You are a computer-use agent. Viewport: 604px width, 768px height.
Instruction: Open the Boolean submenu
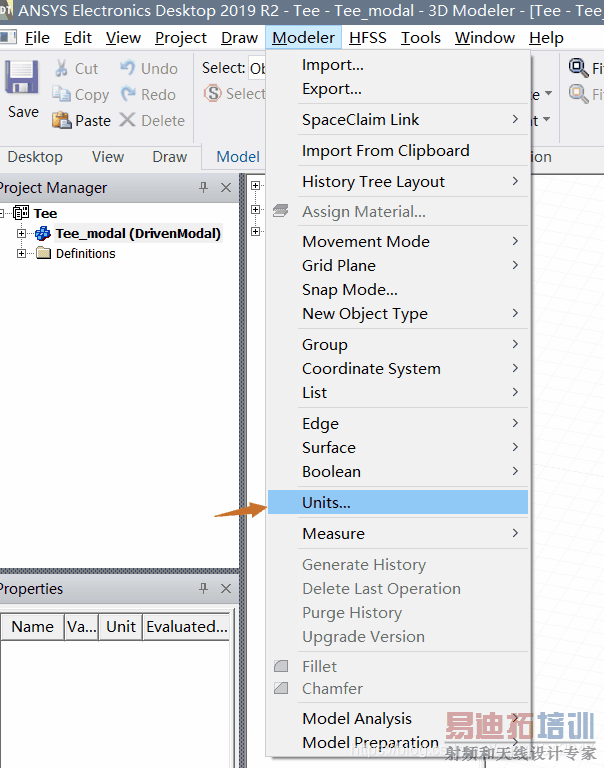tap(398, 471)
